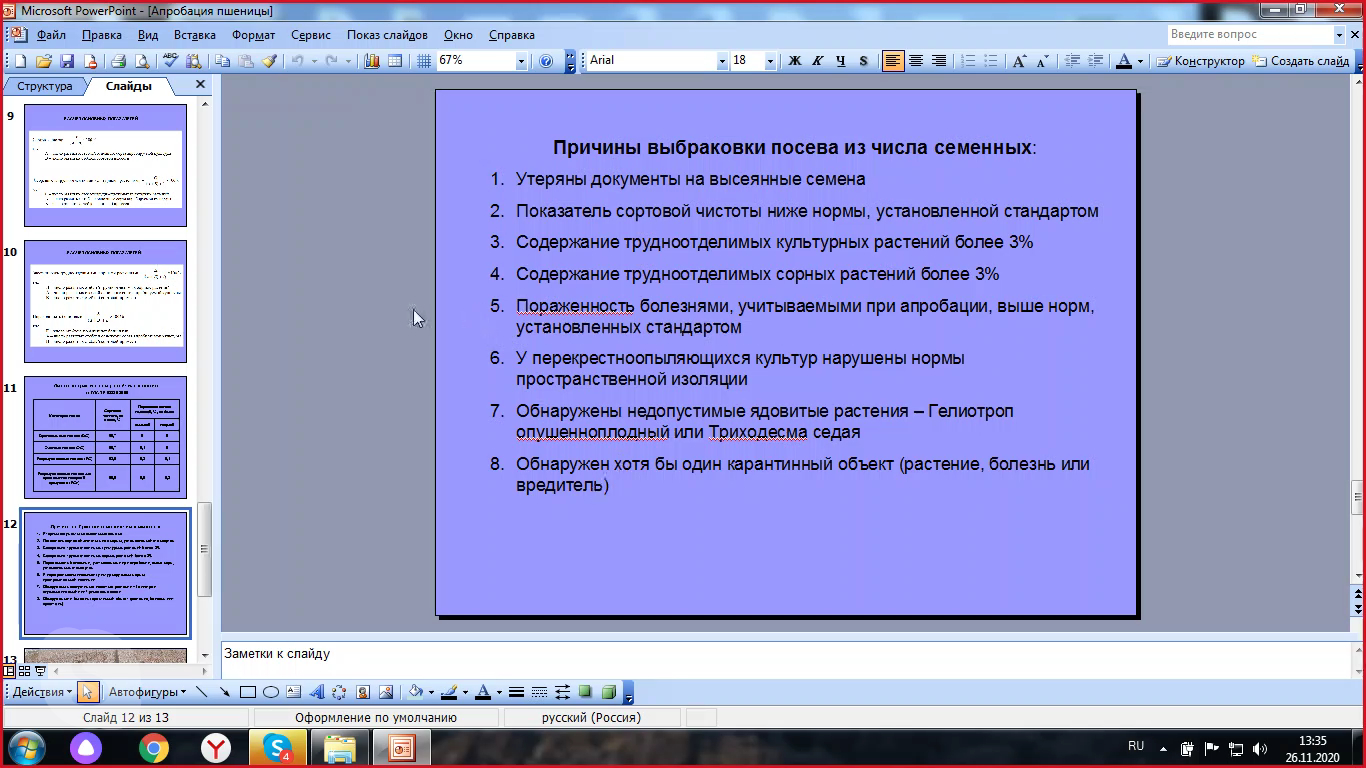Open the Файл menu
The width and height of the screenshot is (1366, 768).
51,35
